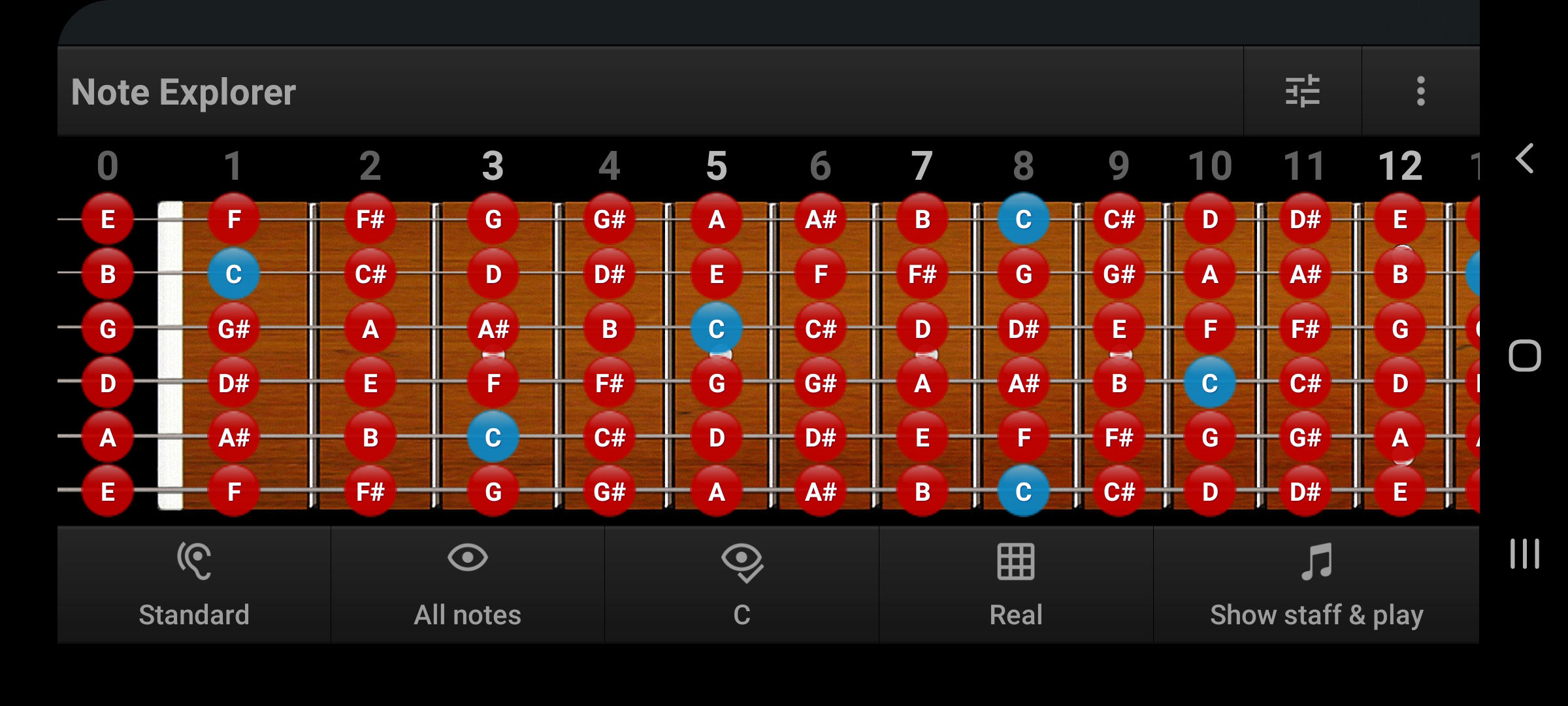Viewport: 1568px width, 706px height.
Task: Tap the ear icon for Standard tuning
Action: click(x=194, y=561)
